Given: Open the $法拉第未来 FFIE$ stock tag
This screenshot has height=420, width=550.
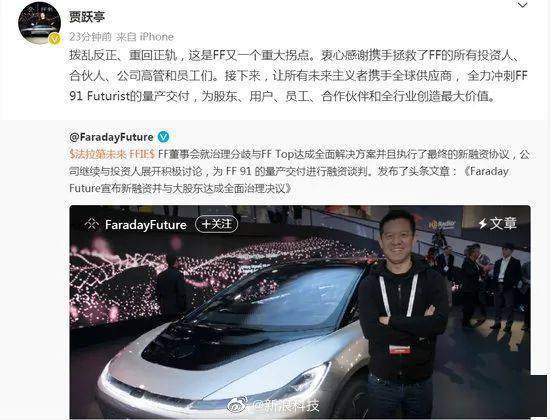Looking at the screenshot, I should coord(112,154).
